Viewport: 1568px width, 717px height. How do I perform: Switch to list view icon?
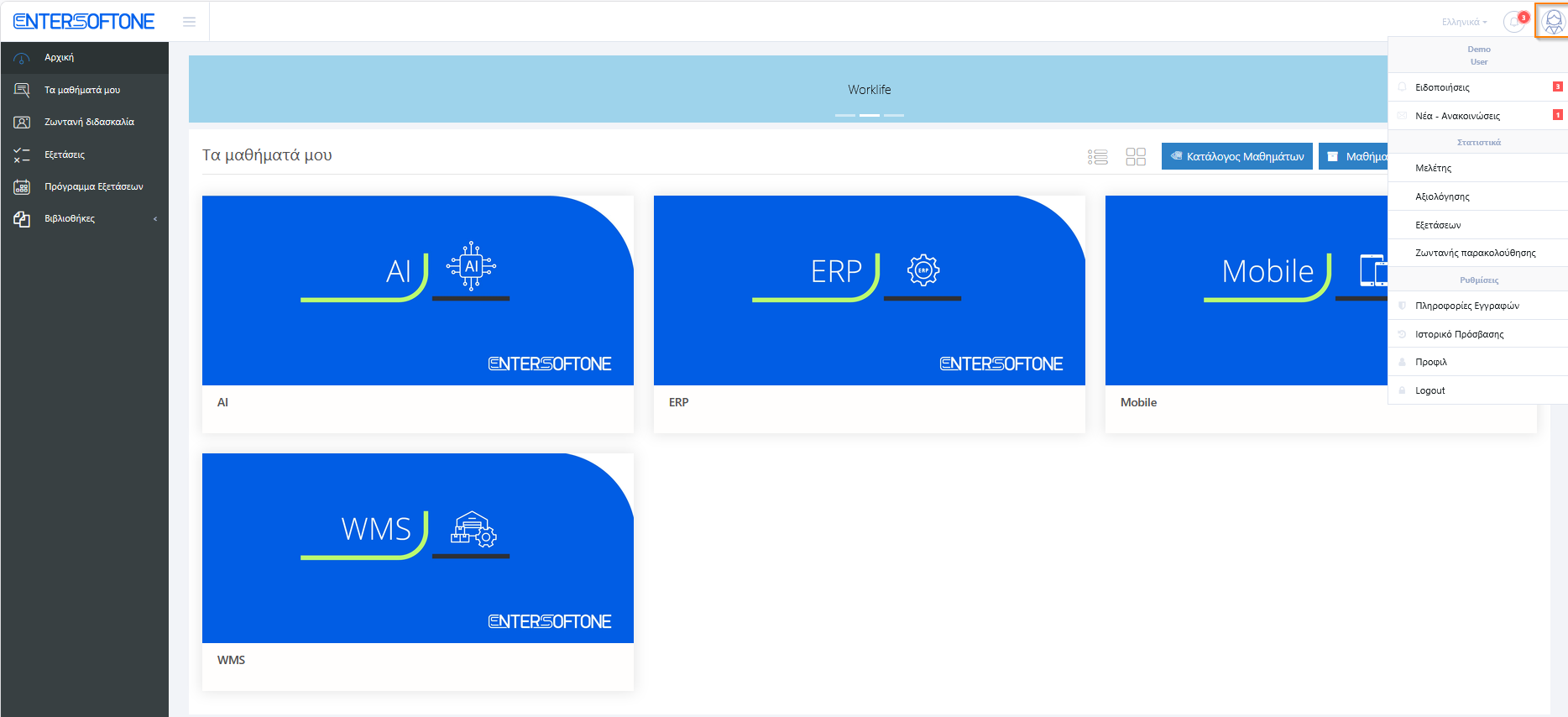(1098, 157)
